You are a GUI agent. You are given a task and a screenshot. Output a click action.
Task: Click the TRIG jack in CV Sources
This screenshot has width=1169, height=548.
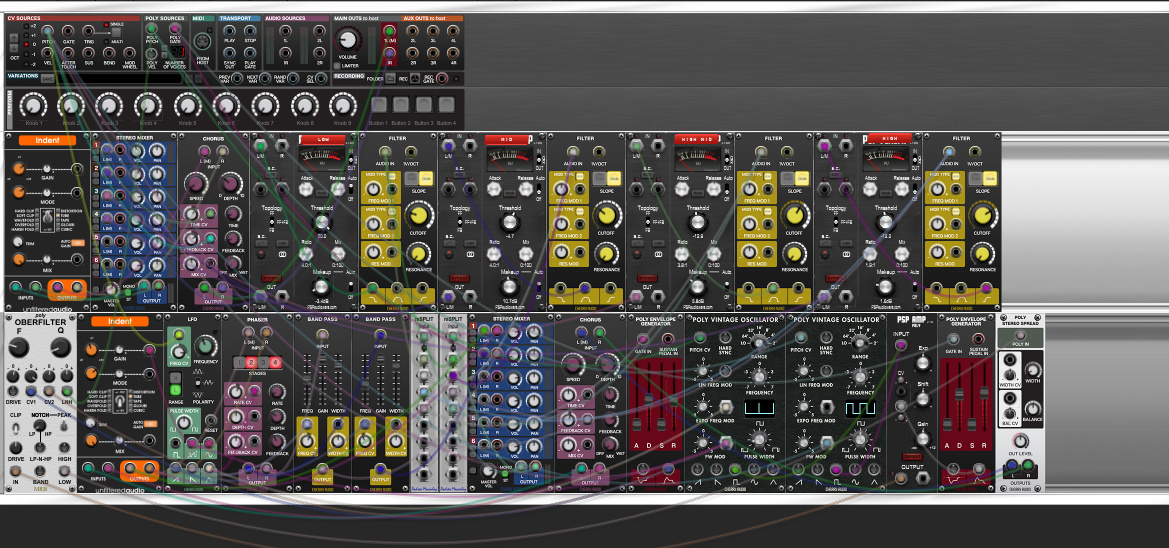click(x=88, y=31)
